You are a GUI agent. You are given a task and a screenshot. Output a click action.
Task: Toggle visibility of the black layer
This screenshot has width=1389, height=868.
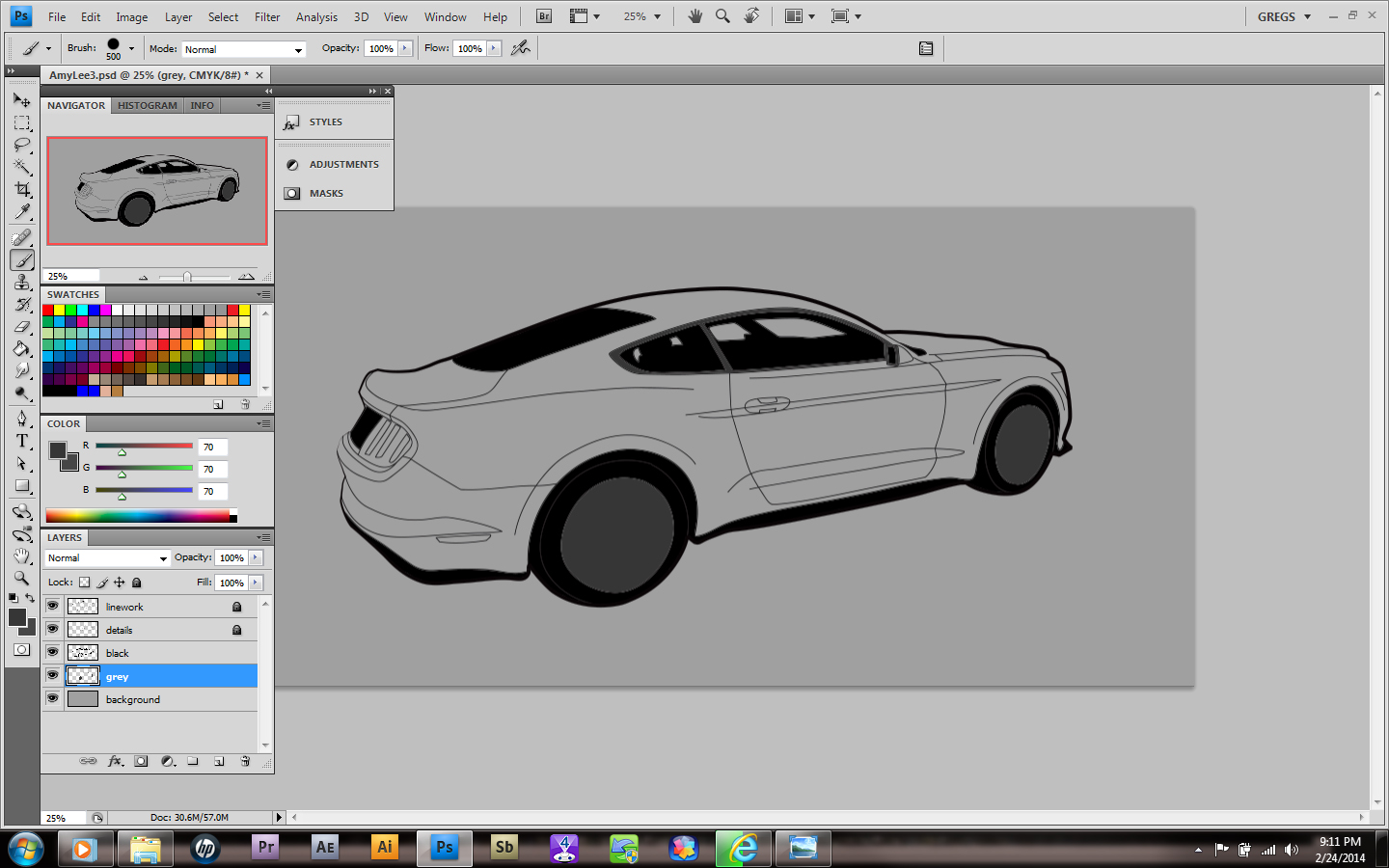53,653
